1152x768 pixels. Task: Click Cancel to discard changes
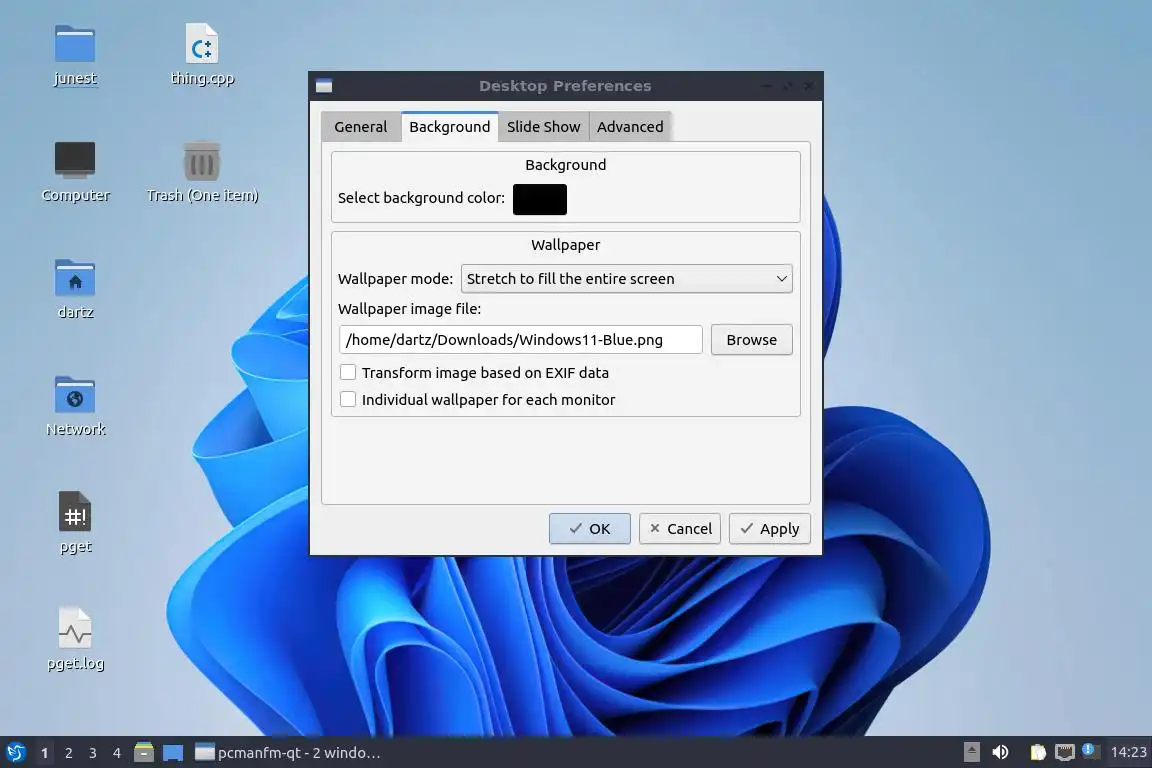click(680, 528)
